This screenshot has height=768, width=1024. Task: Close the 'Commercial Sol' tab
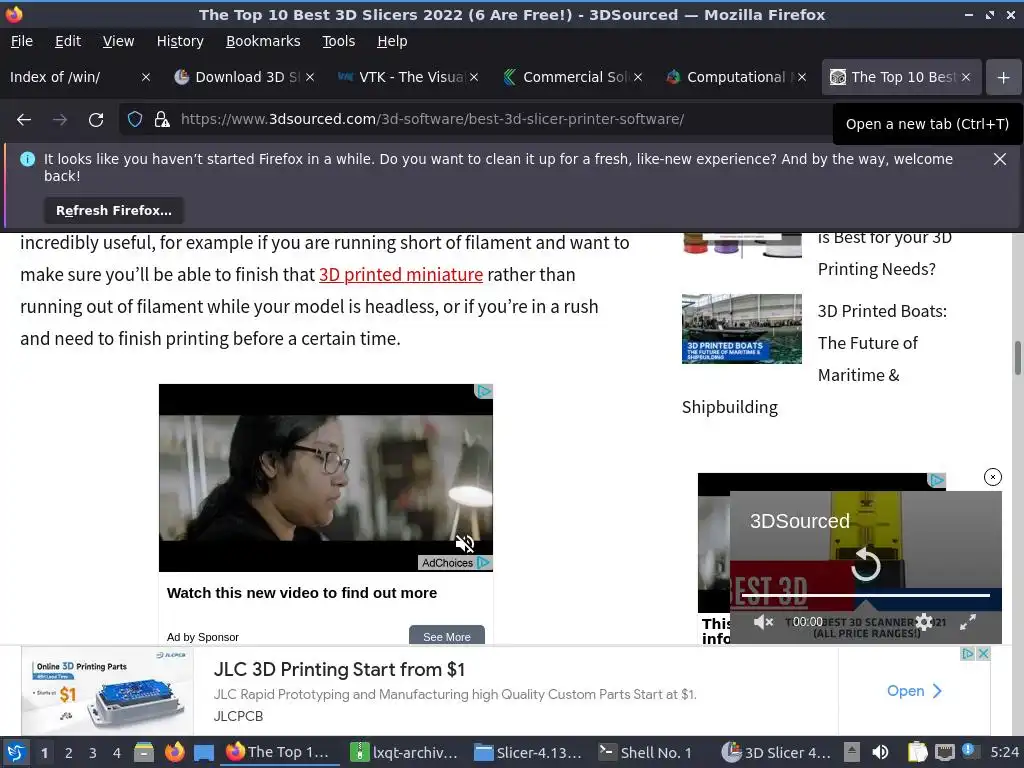click(x=638, y=77)
